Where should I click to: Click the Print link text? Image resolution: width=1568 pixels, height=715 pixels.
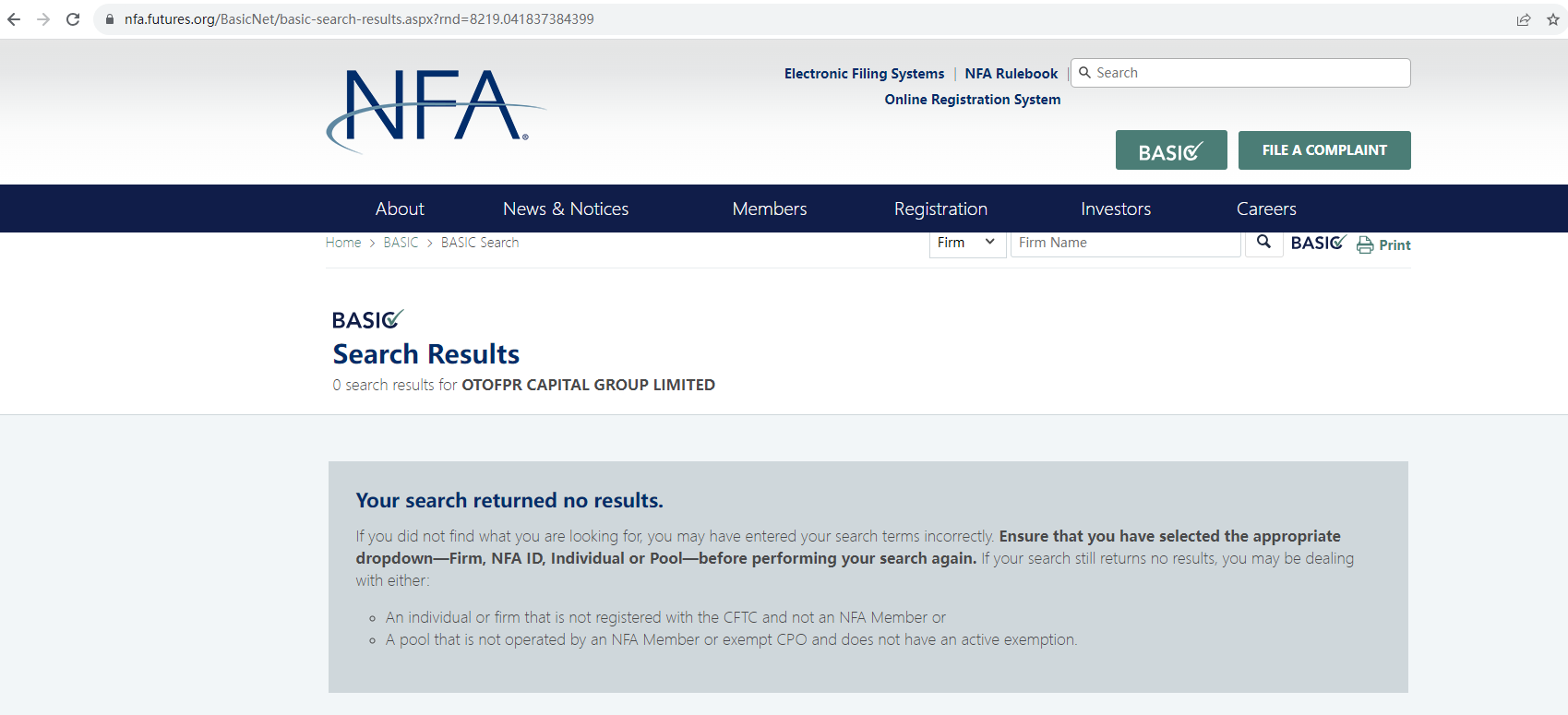(1394, 245)
